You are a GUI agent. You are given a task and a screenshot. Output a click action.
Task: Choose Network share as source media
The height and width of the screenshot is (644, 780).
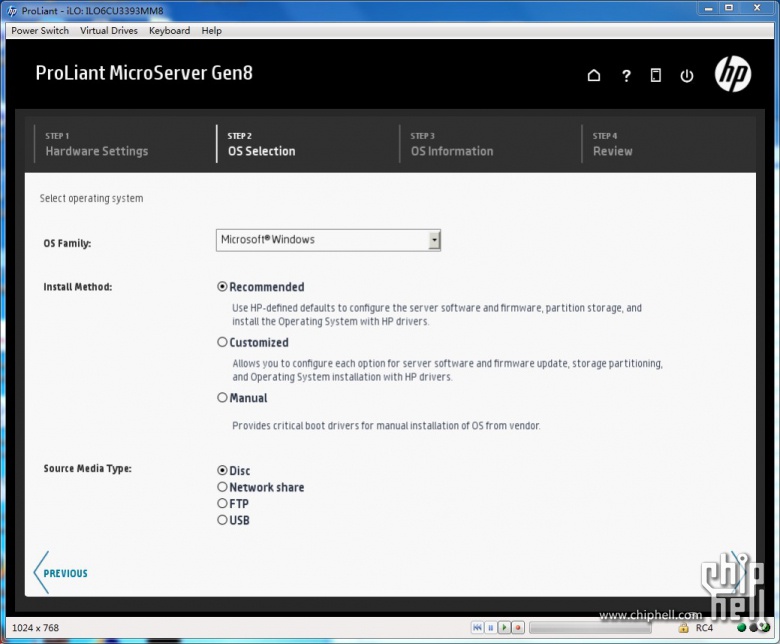[x=222, y=487]
